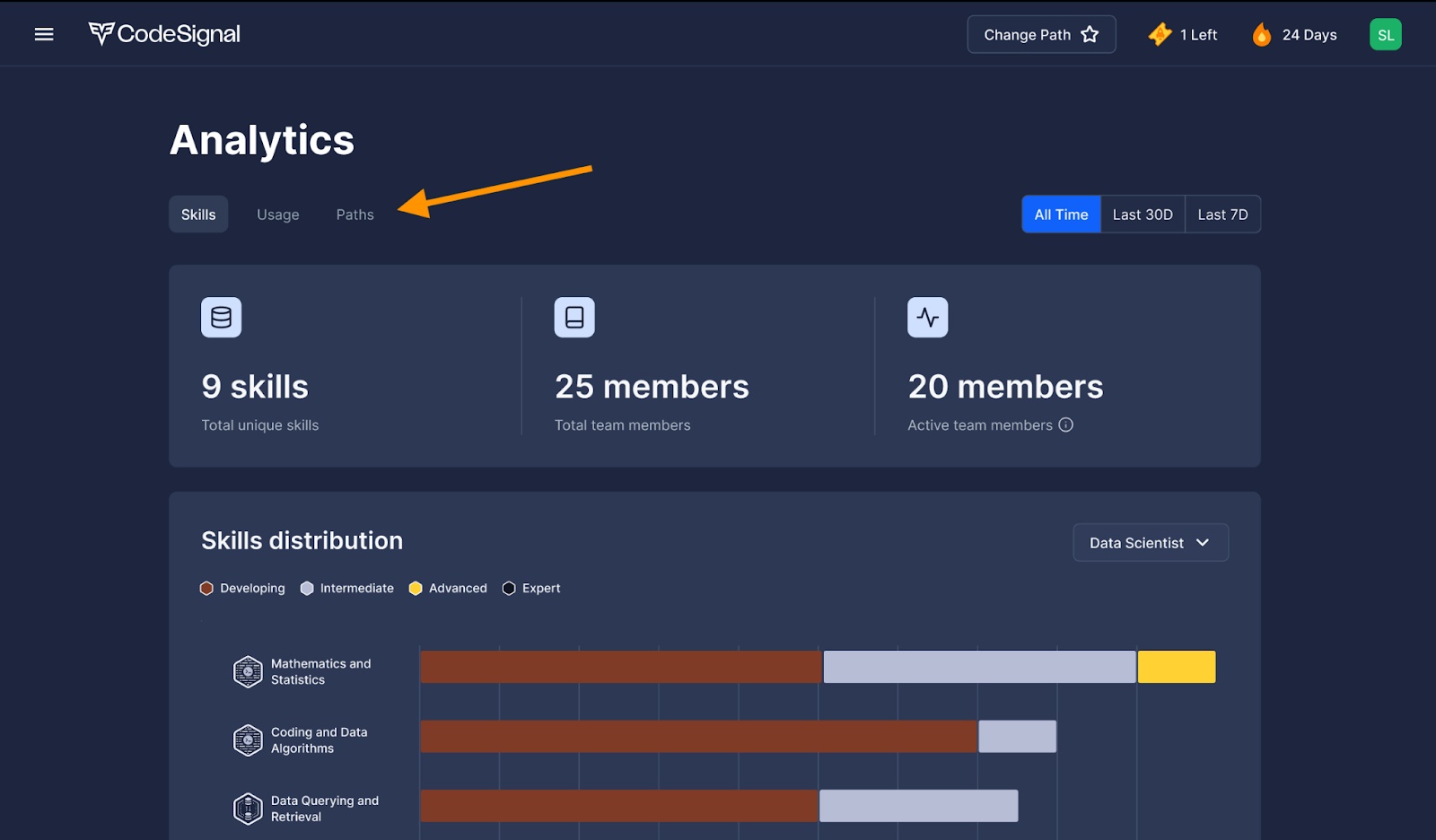
Task: Open the Paths tab
Action: [x=355, y=214]
